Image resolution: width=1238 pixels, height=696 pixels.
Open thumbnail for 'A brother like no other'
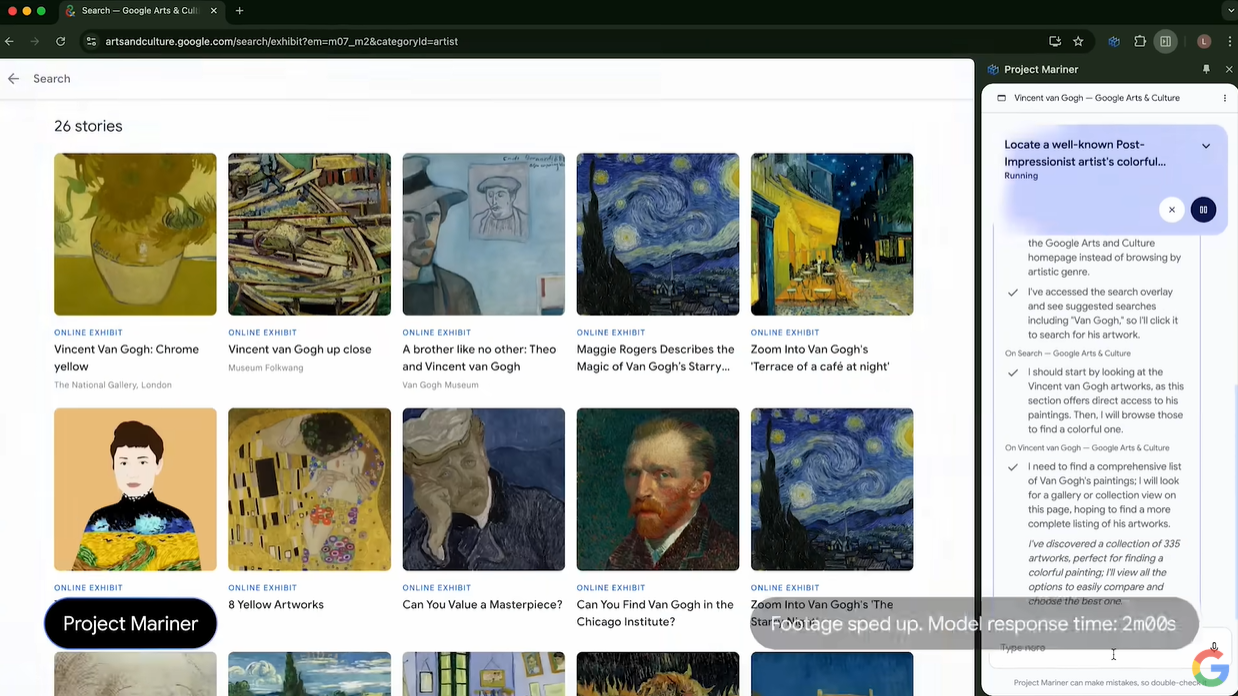(484, 234)
